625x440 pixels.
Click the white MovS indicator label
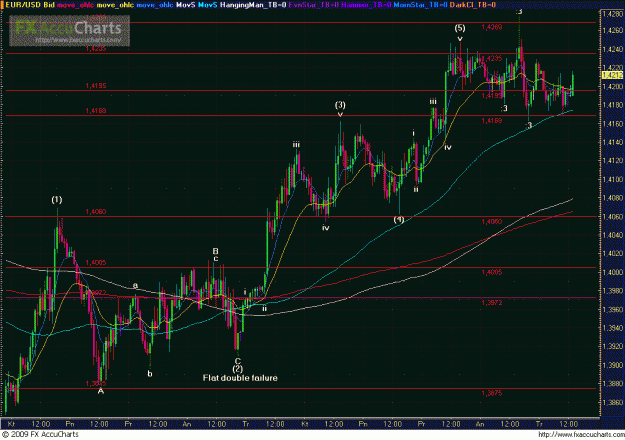click(x=186, y=5)
